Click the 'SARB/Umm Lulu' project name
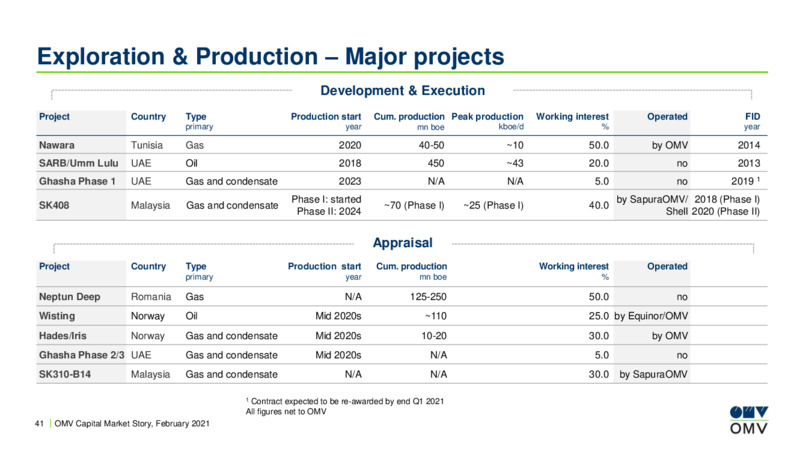The image size is (800, 451). click(x=79, y=163)
